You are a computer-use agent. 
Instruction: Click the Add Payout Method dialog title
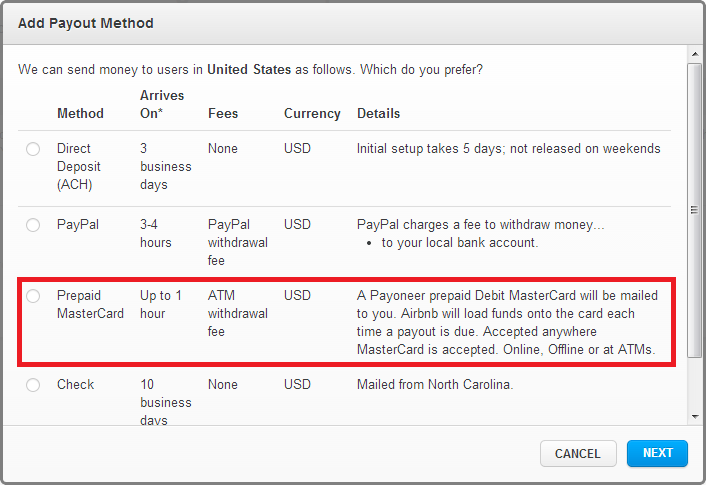click(85, 22)
